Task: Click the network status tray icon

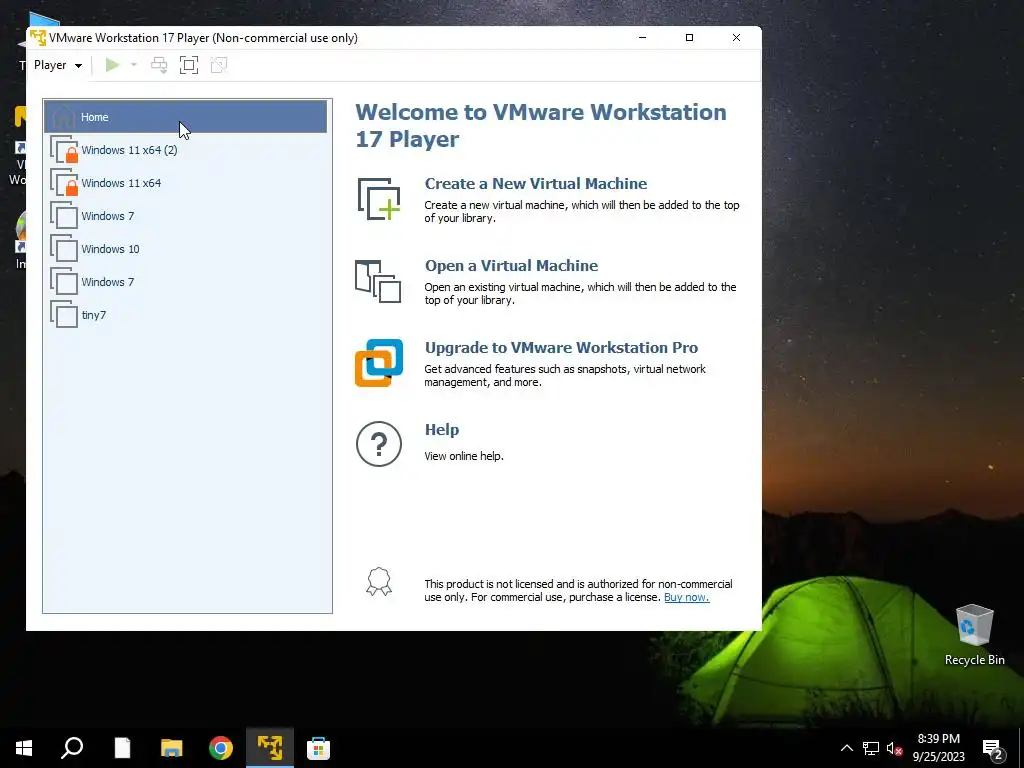Action: tap(871, 748)
